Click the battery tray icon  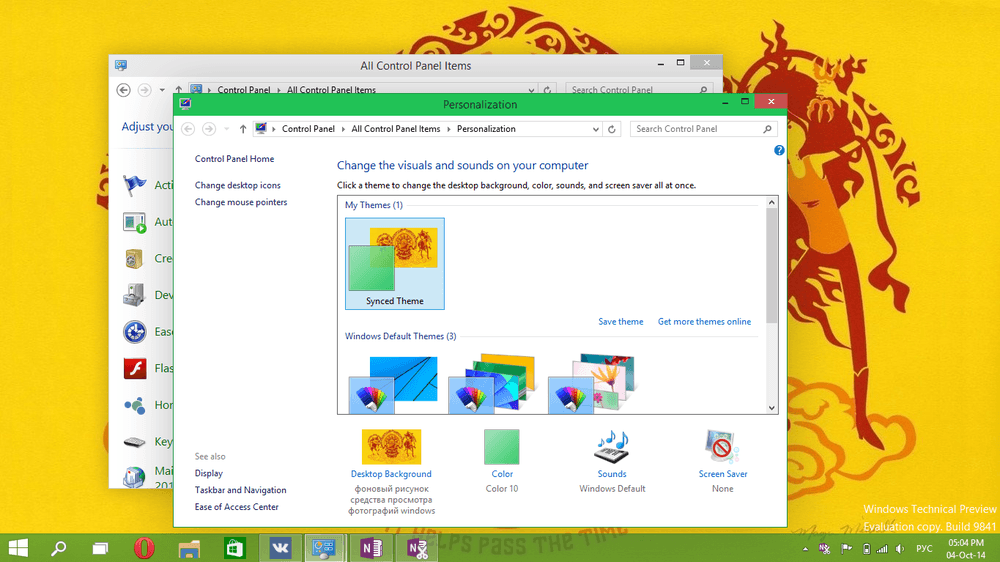pos(865,549)
